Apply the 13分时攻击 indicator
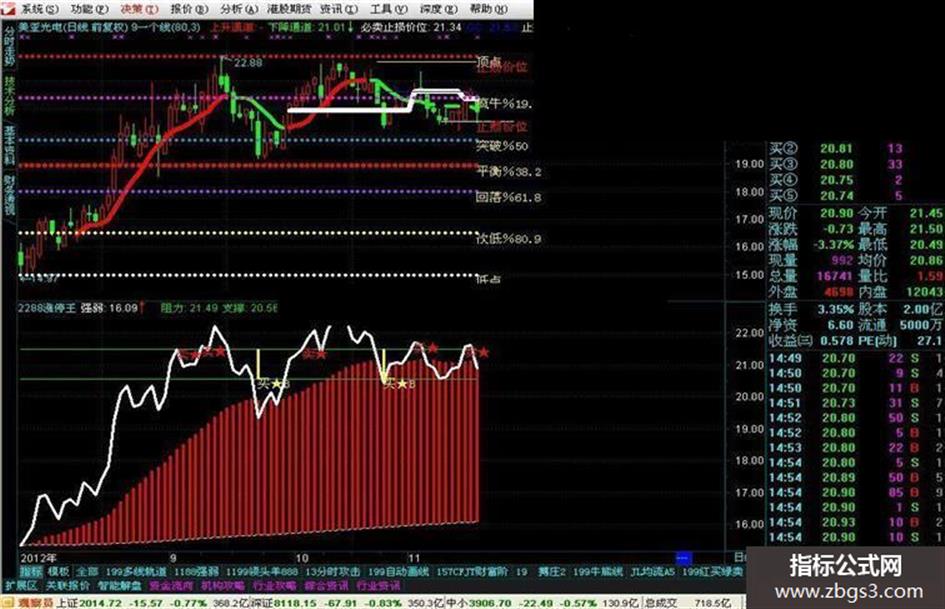 pos(333,571)
